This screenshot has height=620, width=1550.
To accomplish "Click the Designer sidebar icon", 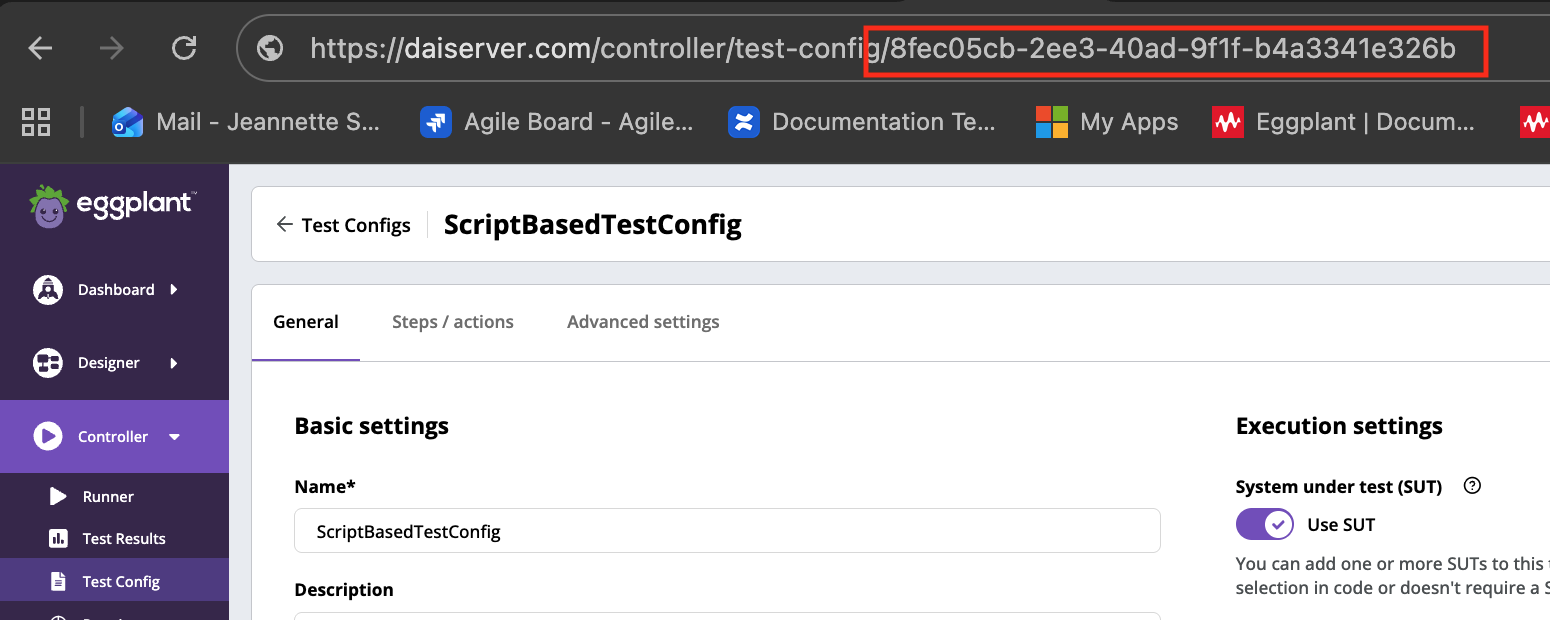I will pos(47,363).
